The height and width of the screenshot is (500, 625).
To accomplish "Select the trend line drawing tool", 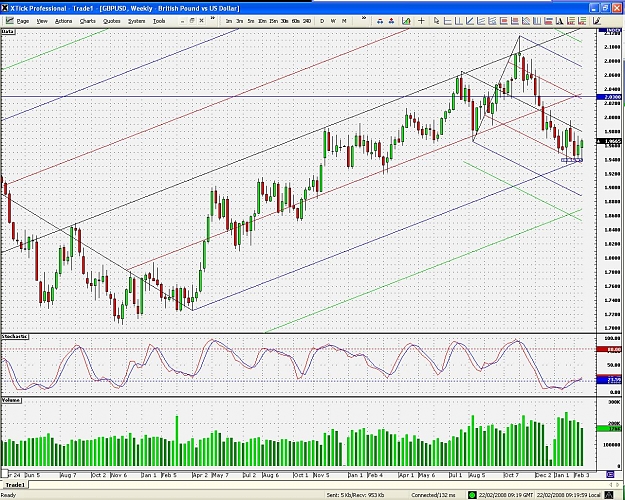I will point(470,21).
